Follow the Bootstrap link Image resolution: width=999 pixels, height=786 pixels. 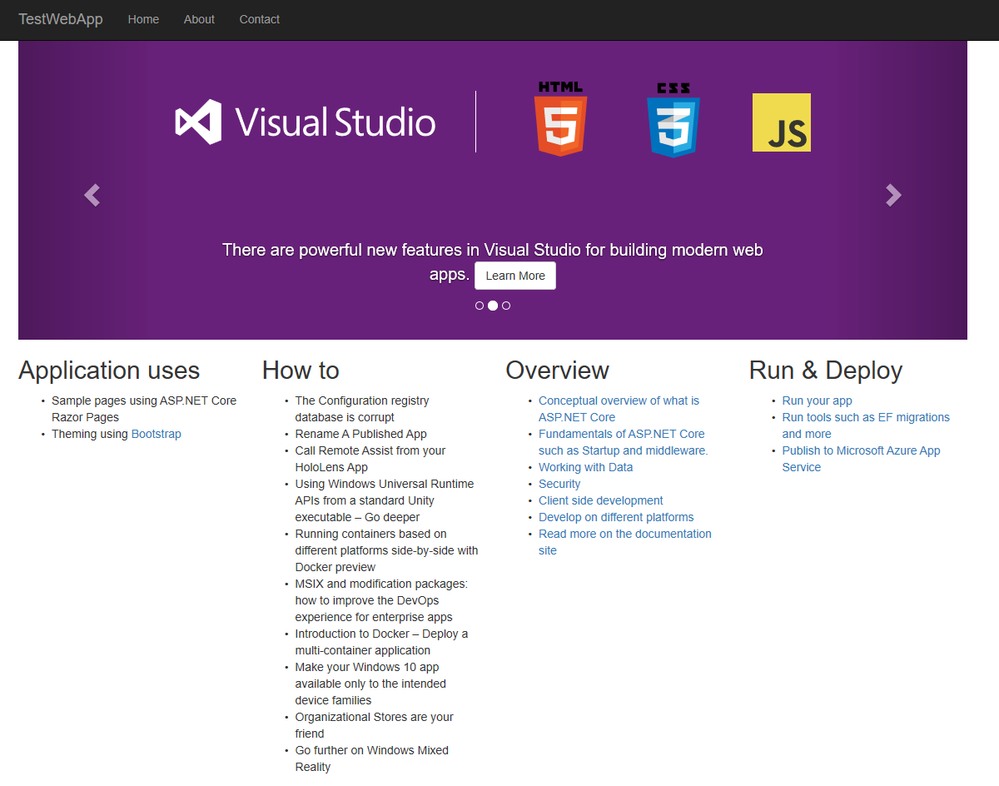tap(156, 434)
